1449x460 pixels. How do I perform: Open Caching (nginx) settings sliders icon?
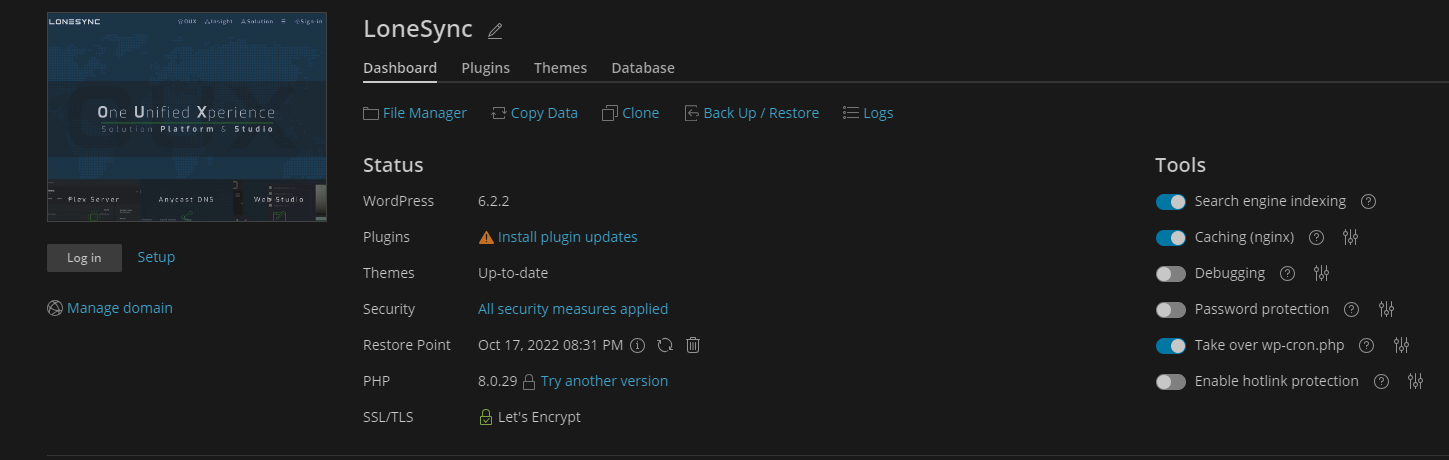[x=1351, y=238]
